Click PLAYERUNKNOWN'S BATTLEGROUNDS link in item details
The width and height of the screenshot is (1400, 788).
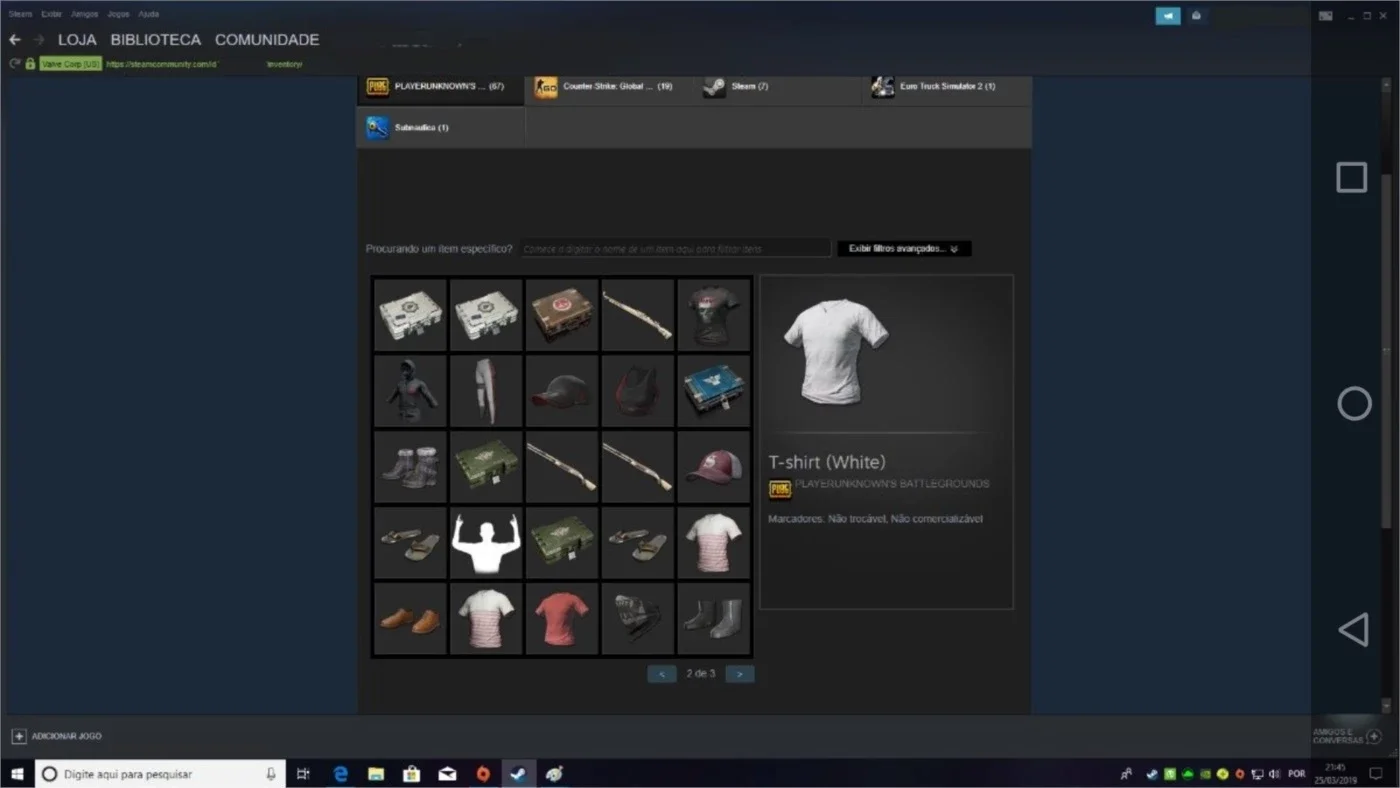[892, 484]
